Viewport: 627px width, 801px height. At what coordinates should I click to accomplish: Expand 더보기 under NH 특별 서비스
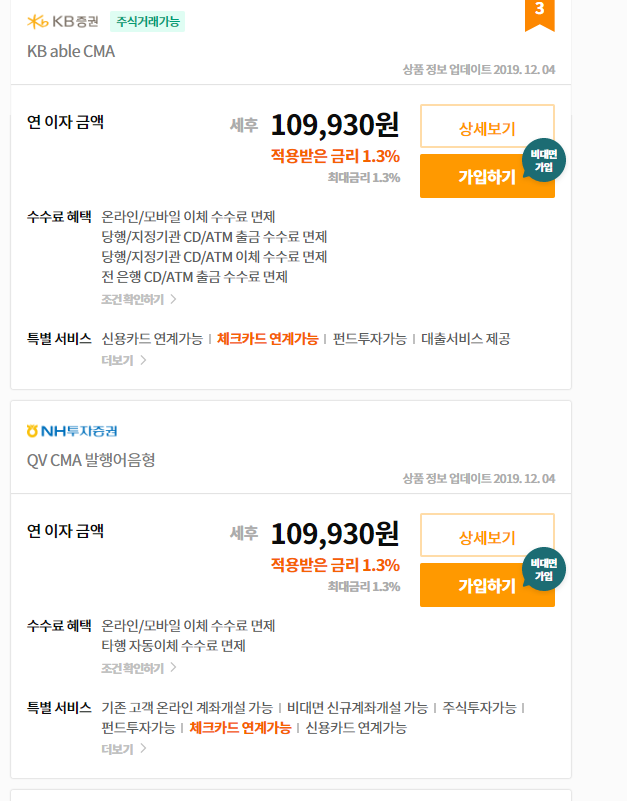[x=124, y=749]
